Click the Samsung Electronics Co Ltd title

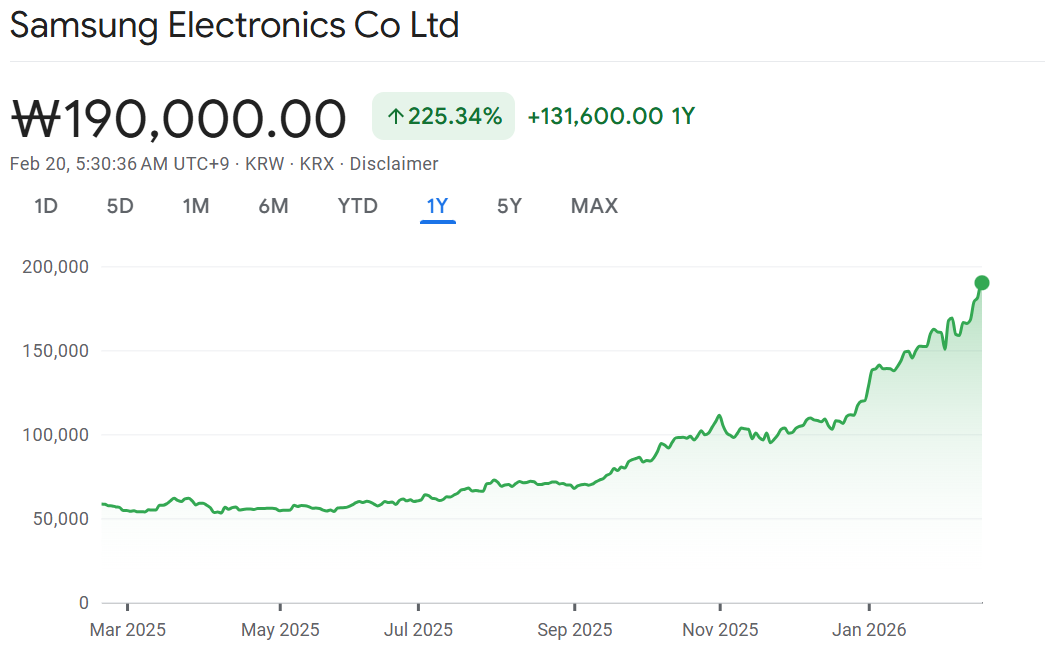click(234, 26)
